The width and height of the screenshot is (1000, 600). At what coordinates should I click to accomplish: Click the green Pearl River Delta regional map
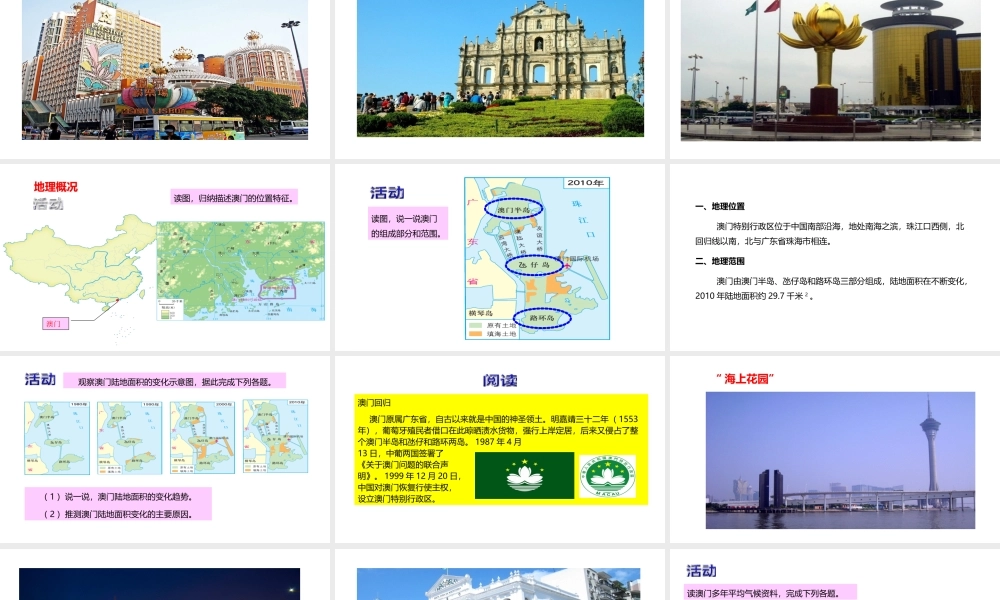pyautogui.click(x=240, y=271)
